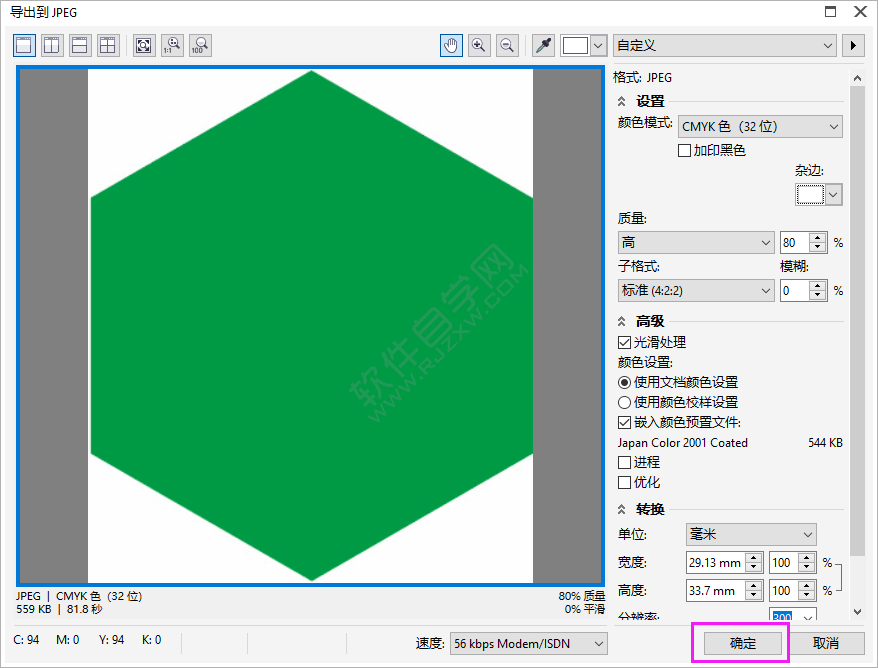Select the eyedropper color sampling tool
The height and width of the screenshot is (668, 878).
pos(543,45)
